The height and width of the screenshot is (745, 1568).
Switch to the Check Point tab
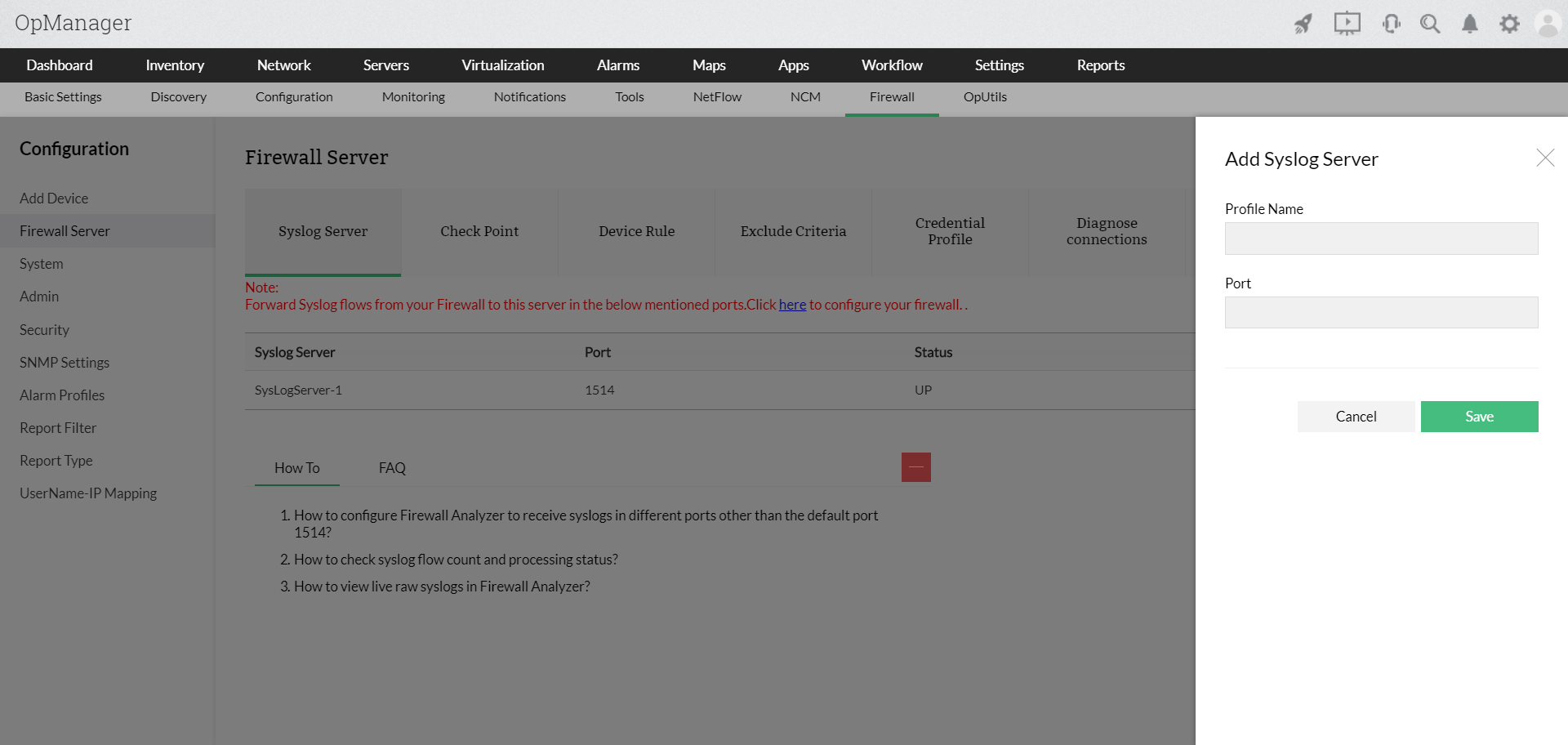tap(479, 232)
